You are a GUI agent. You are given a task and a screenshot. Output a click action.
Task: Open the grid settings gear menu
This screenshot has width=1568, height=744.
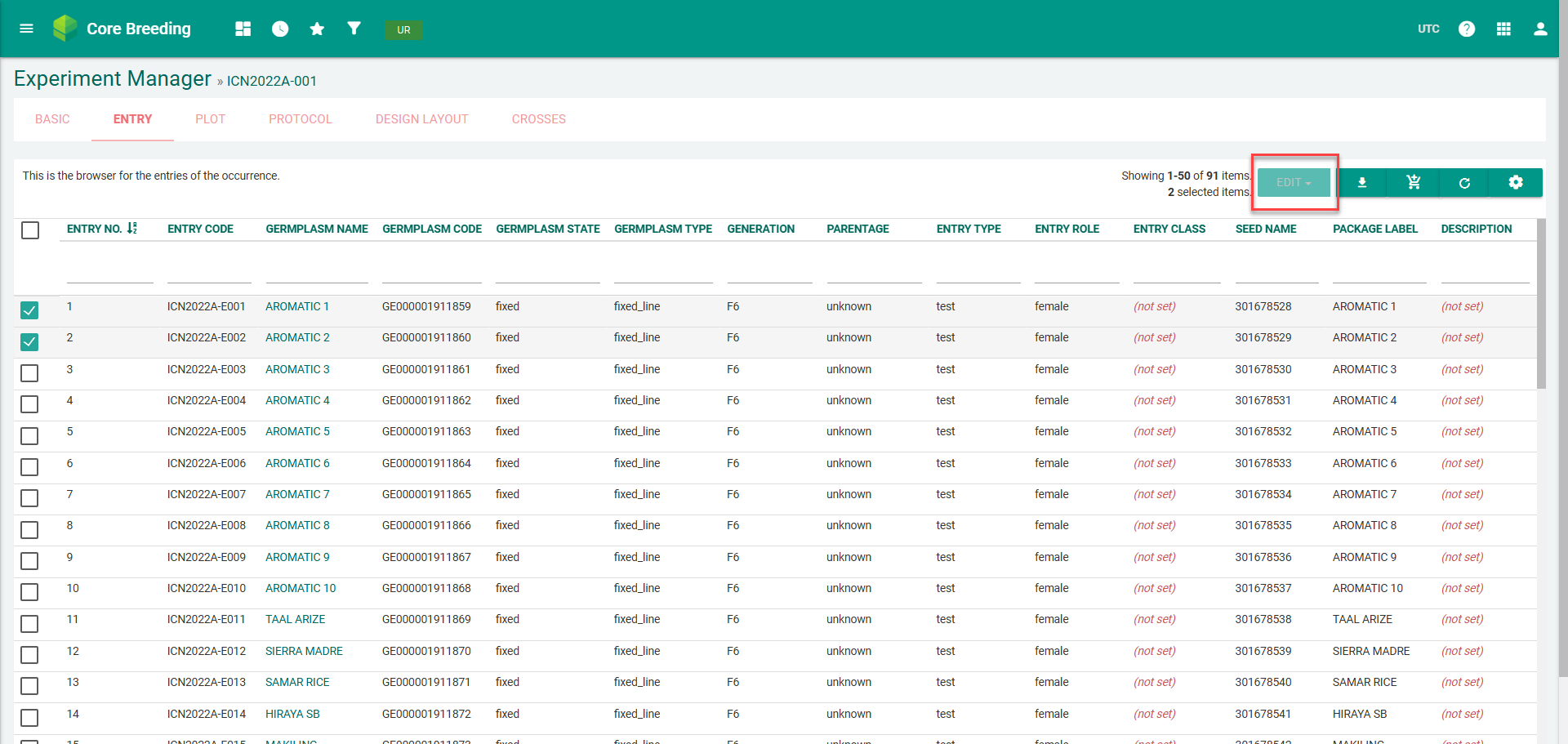click(x=1516, y=183)
